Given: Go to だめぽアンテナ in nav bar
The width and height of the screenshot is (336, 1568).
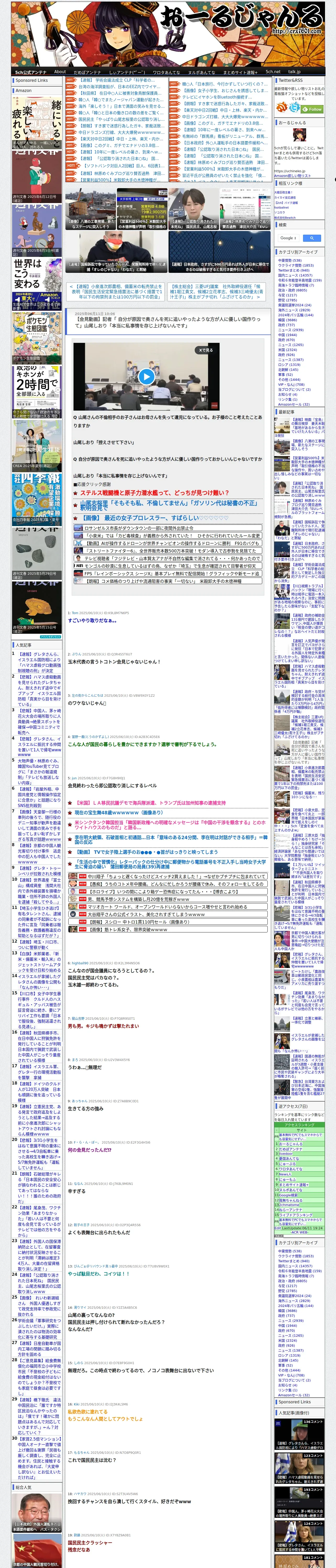Looking at the screenshot, I should click(x=87, y=72).
